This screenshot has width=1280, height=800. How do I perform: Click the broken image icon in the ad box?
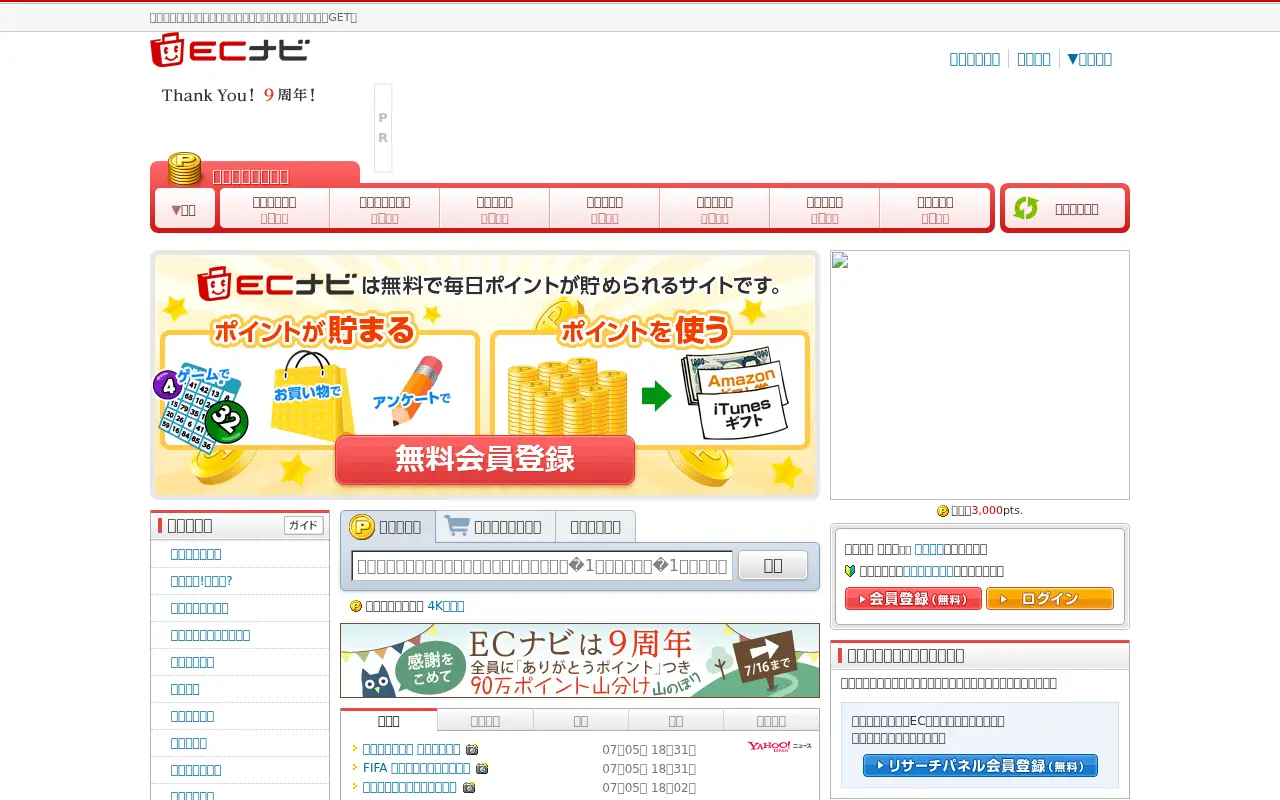click(840, 261)
